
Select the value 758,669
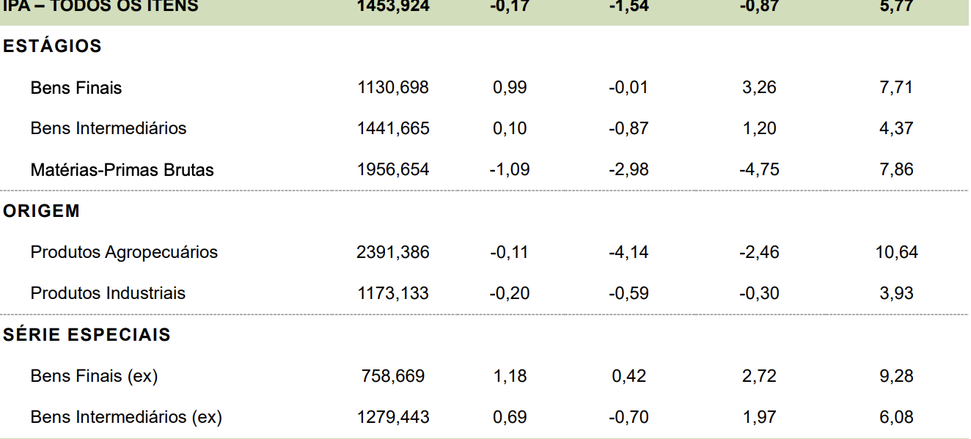[393, 376]
